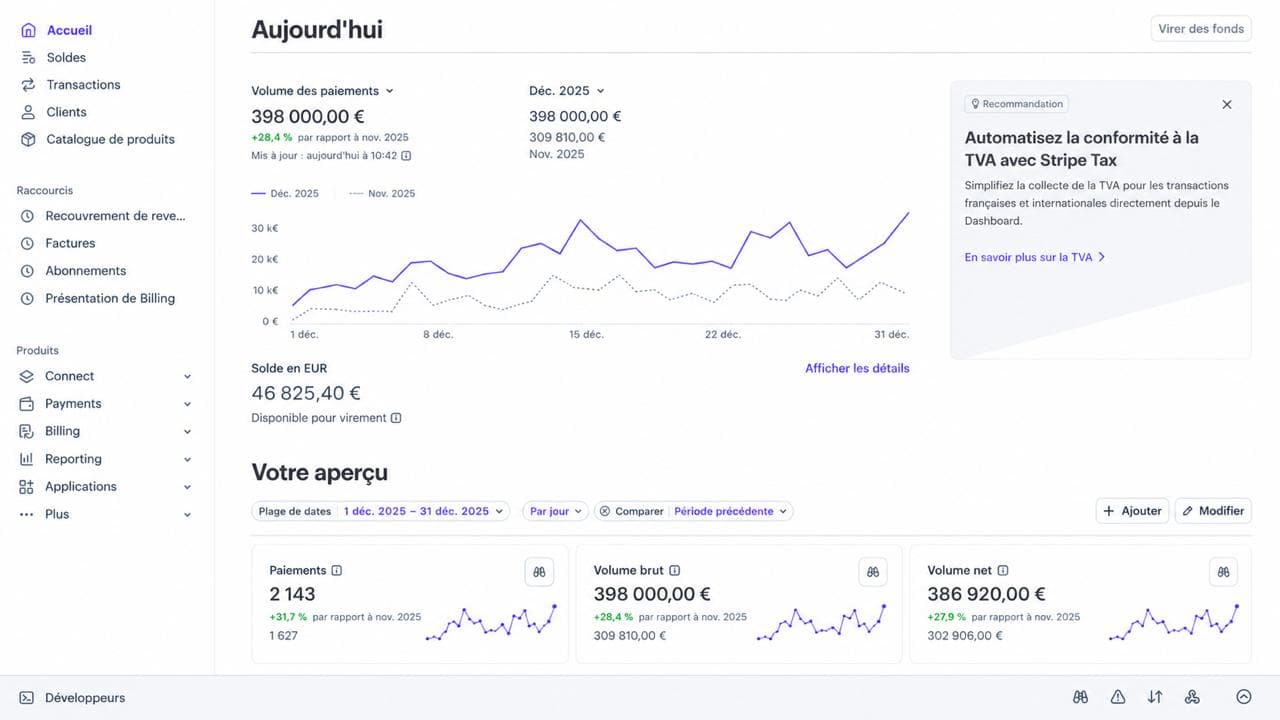Screen dimensions: 1280x720
Task: Click info icon next to Volume net
Action: click(1003, 570)
